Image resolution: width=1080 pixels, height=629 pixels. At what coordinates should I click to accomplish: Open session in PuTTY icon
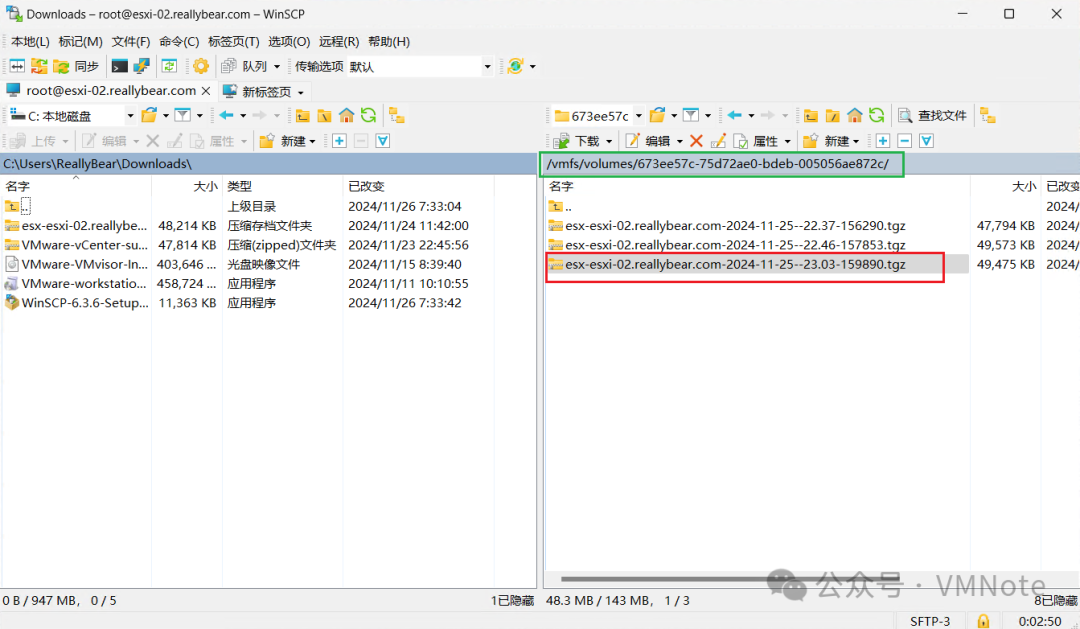click(141, 66)
